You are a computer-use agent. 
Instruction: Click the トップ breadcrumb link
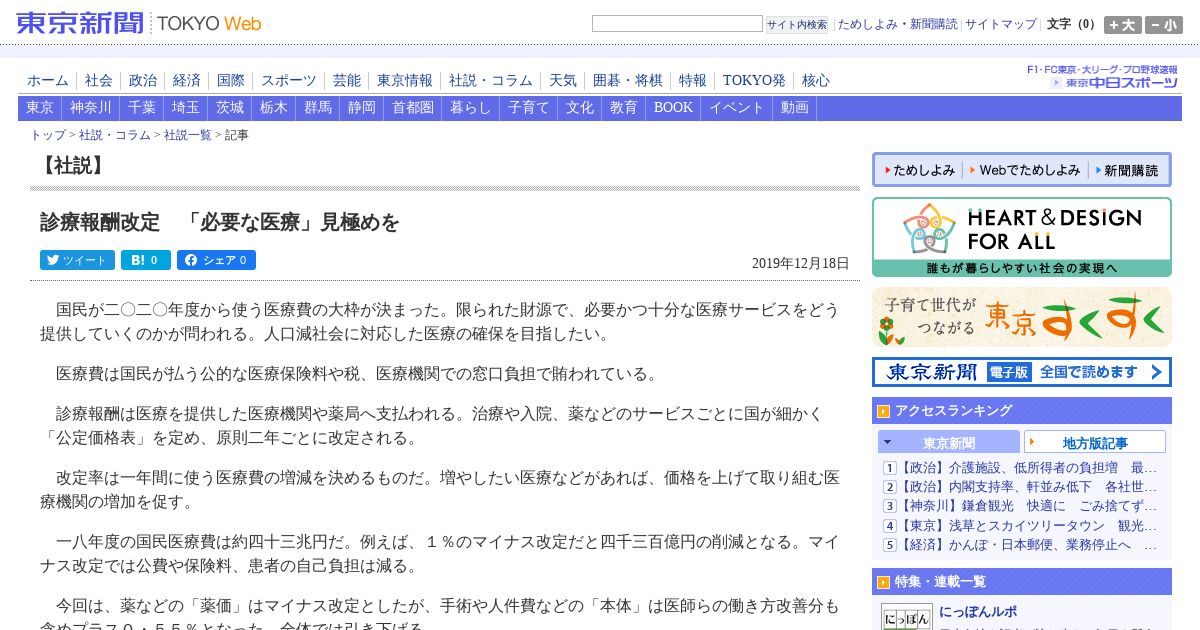[48, 135]
